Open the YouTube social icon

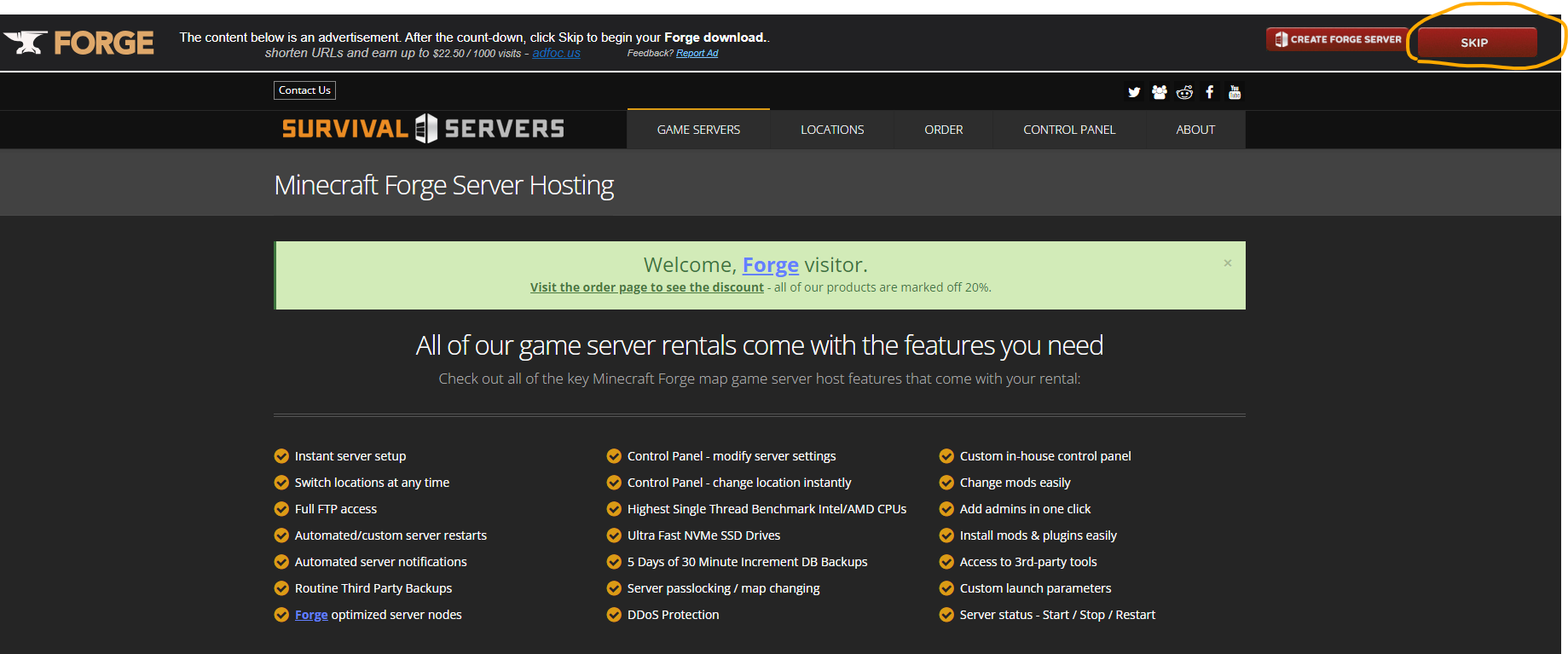point(1235,92)
